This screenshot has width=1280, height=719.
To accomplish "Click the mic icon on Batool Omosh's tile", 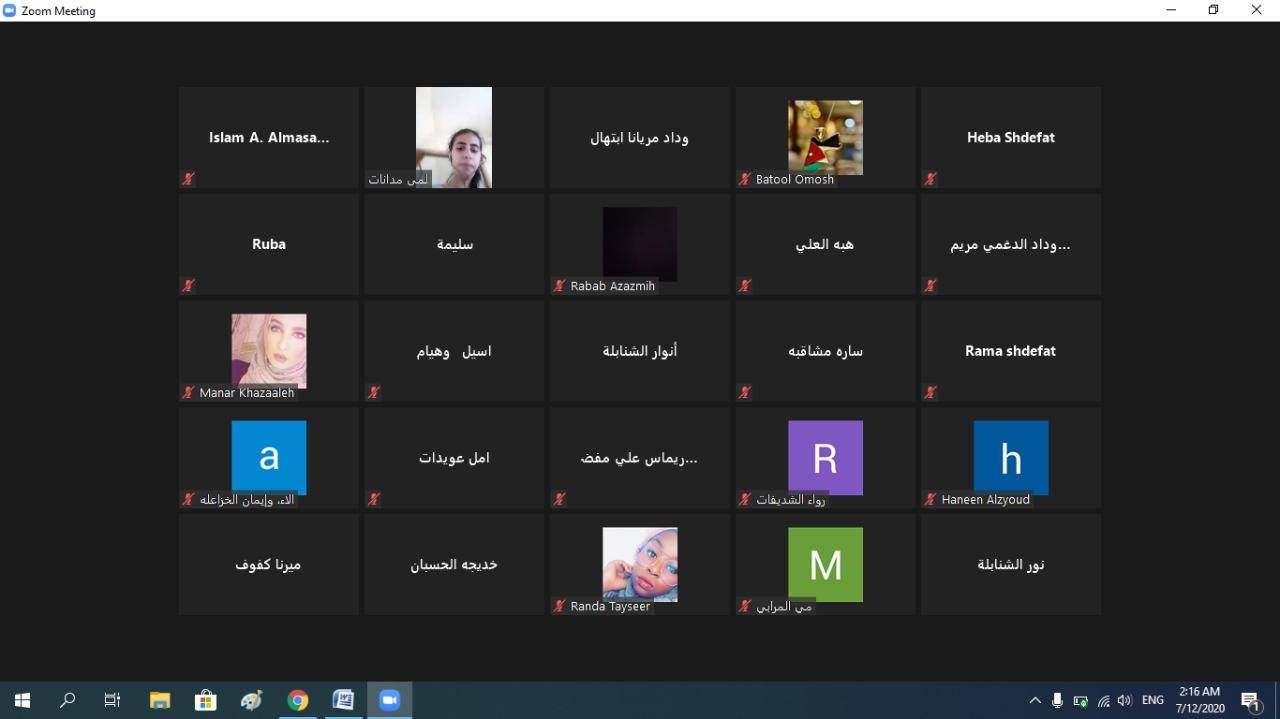I will (744, 179).
